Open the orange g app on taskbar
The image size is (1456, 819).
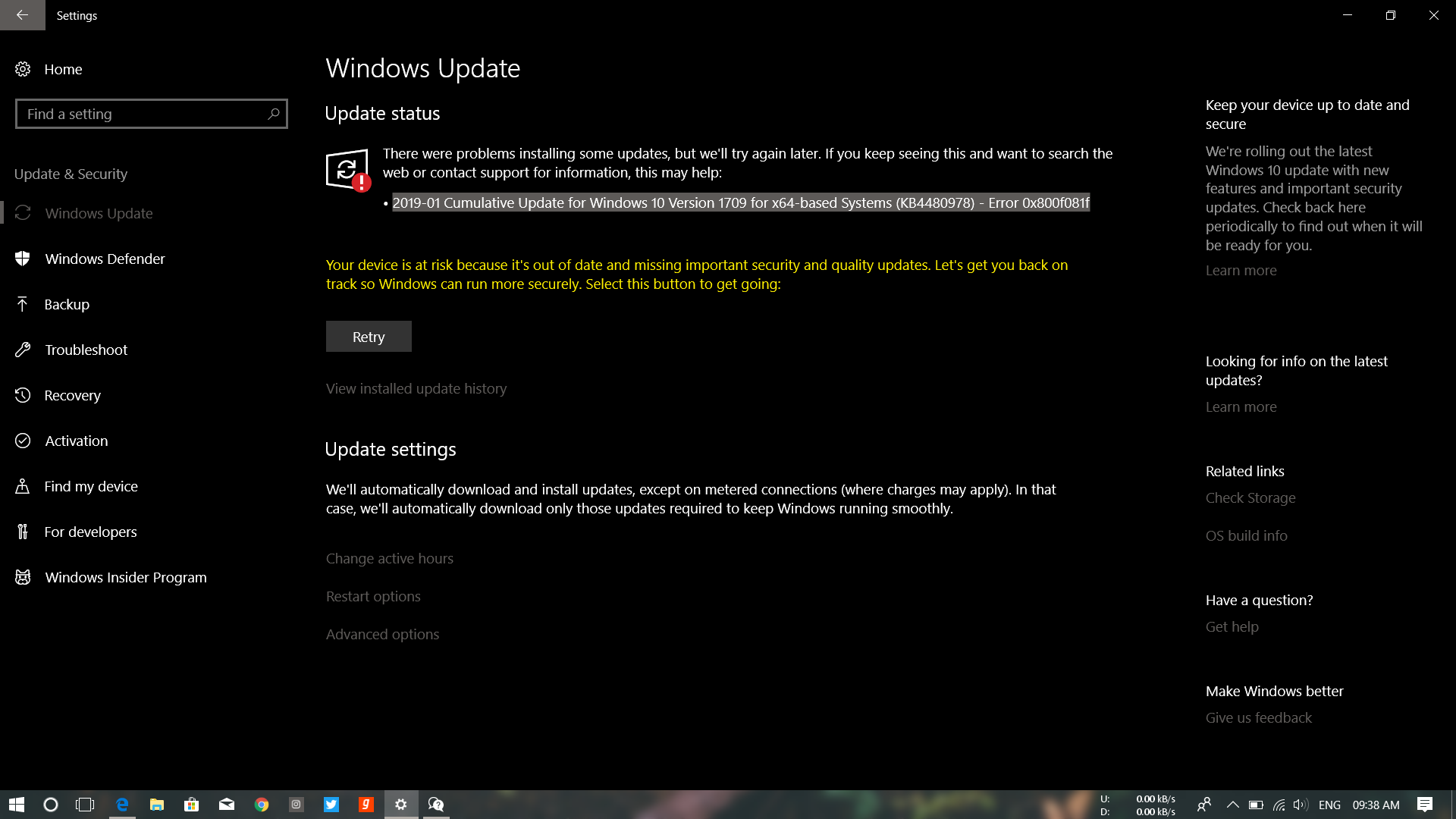click(366, 805)
